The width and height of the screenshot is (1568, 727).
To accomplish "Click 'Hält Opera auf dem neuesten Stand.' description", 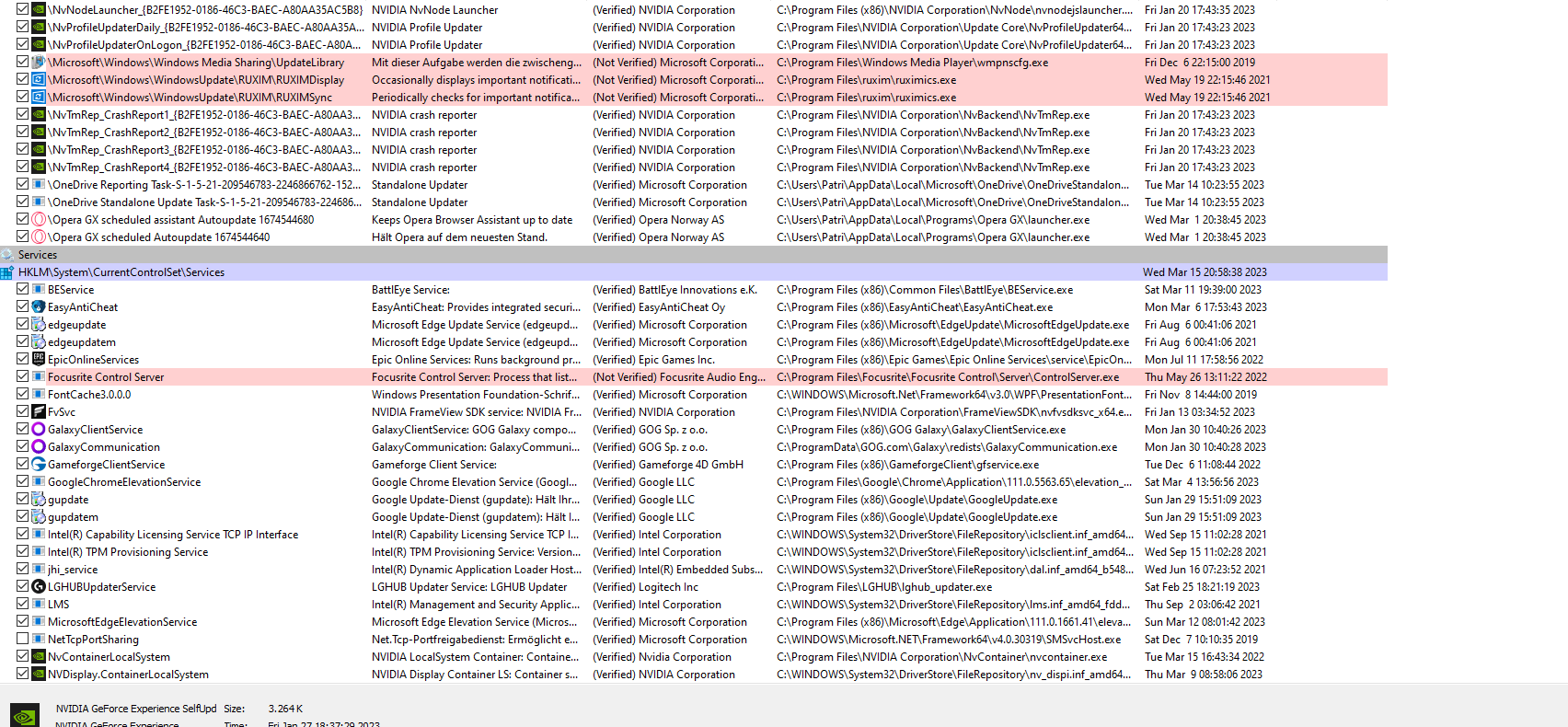I will point(459,237).
